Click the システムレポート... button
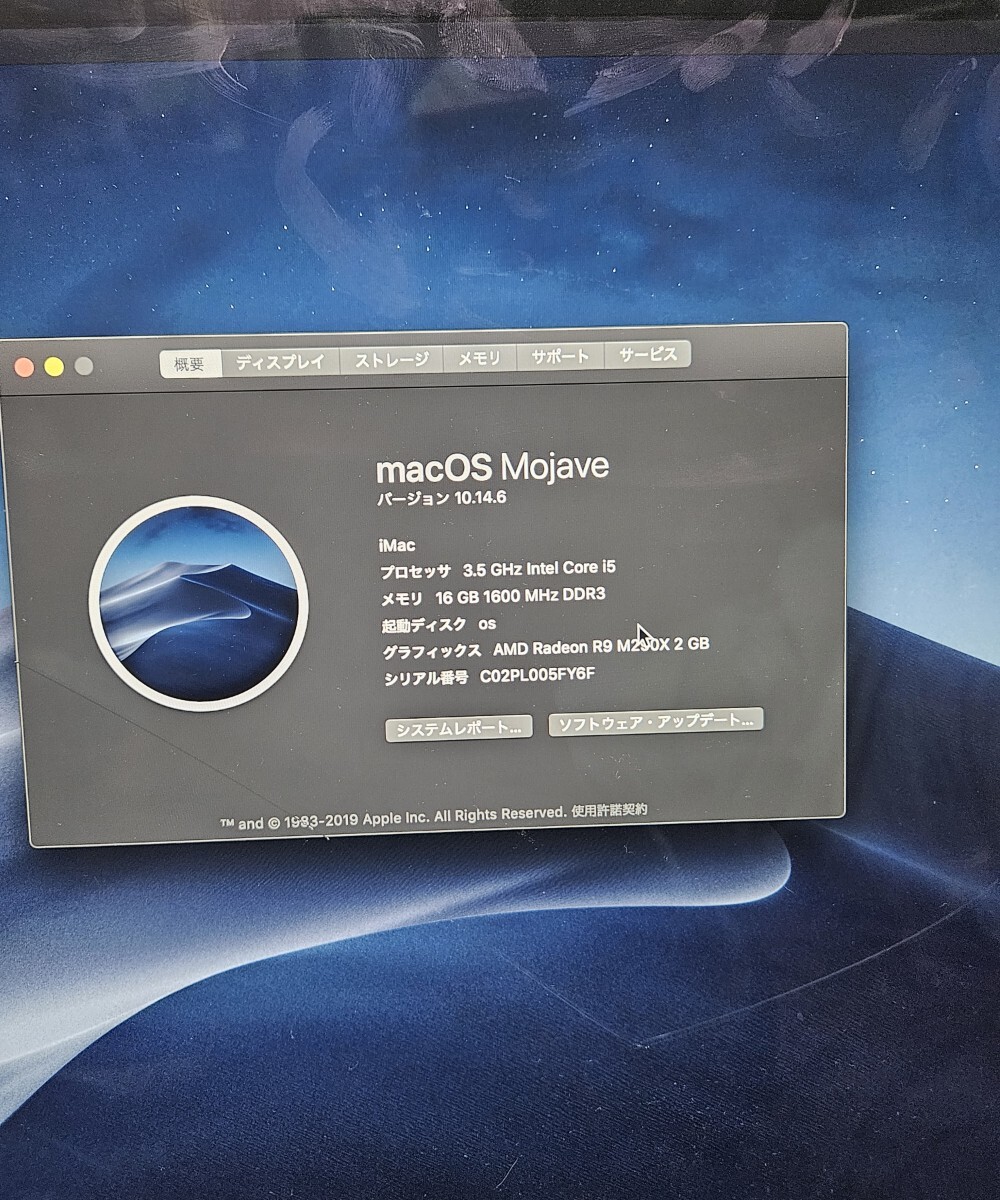 (458, 729)
